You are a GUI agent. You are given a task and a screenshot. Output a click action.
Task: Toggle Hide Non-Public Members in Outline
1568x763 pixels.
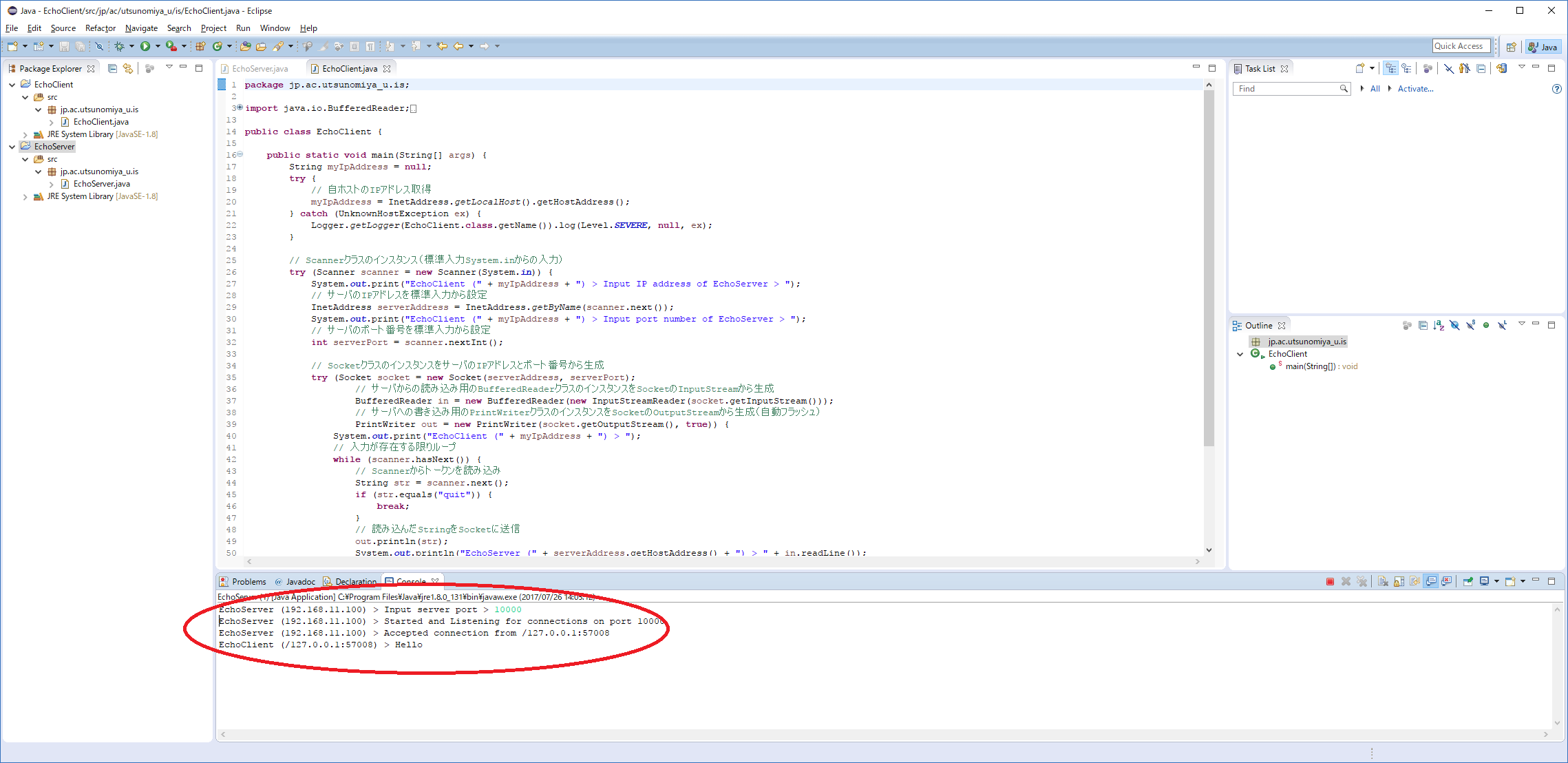pyautogui.click(x=1486, y=325)
